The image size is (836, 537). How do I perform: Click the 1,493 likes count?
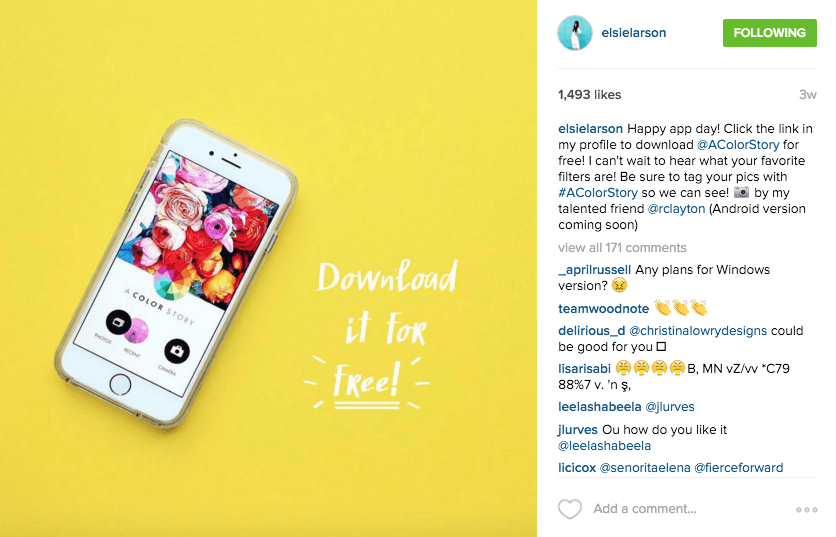point(590,95)
